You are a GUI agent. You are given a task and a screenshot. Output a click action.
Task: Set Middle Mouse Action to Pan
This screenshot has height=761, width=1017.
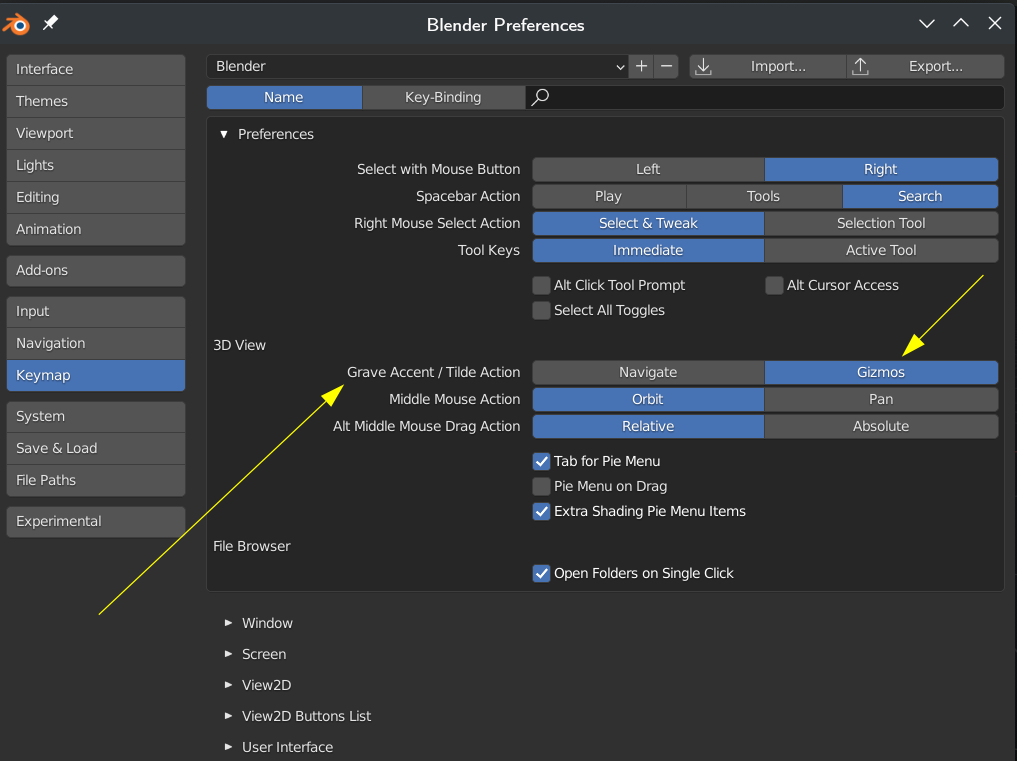[x=881, y=400]
